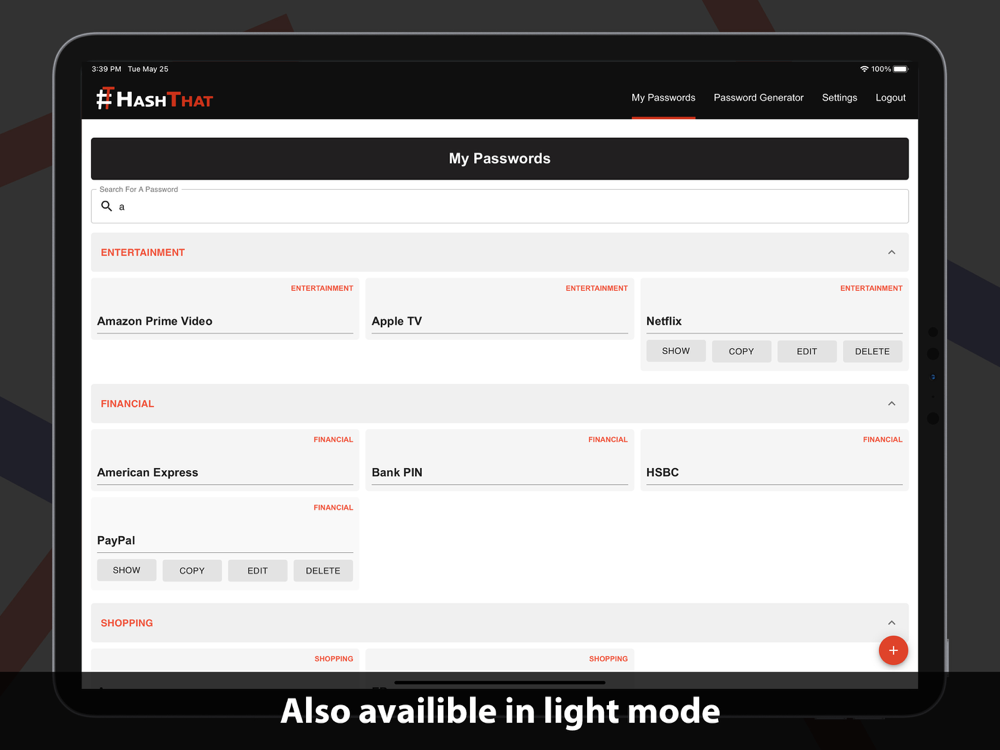
Task: Edit the PayPal entry
Action: pyautogui.click(x=258, y=570)
